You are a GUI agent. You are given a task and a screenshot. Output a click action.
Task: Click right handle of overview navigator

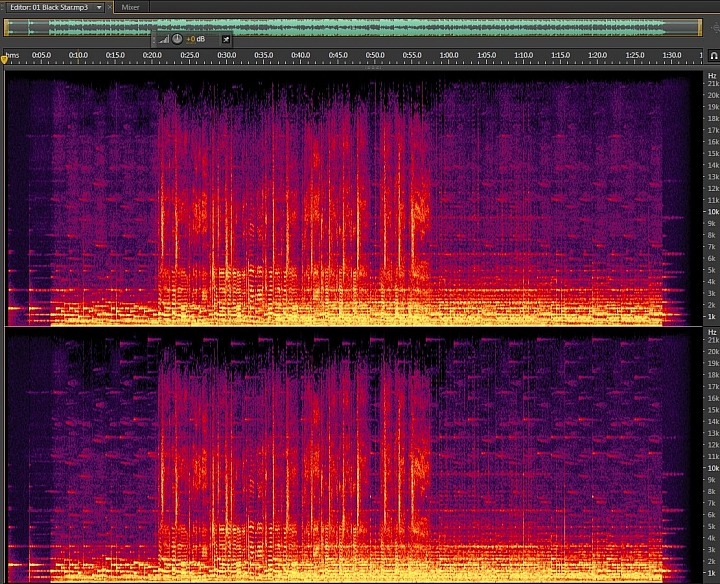tap(700, 28)
